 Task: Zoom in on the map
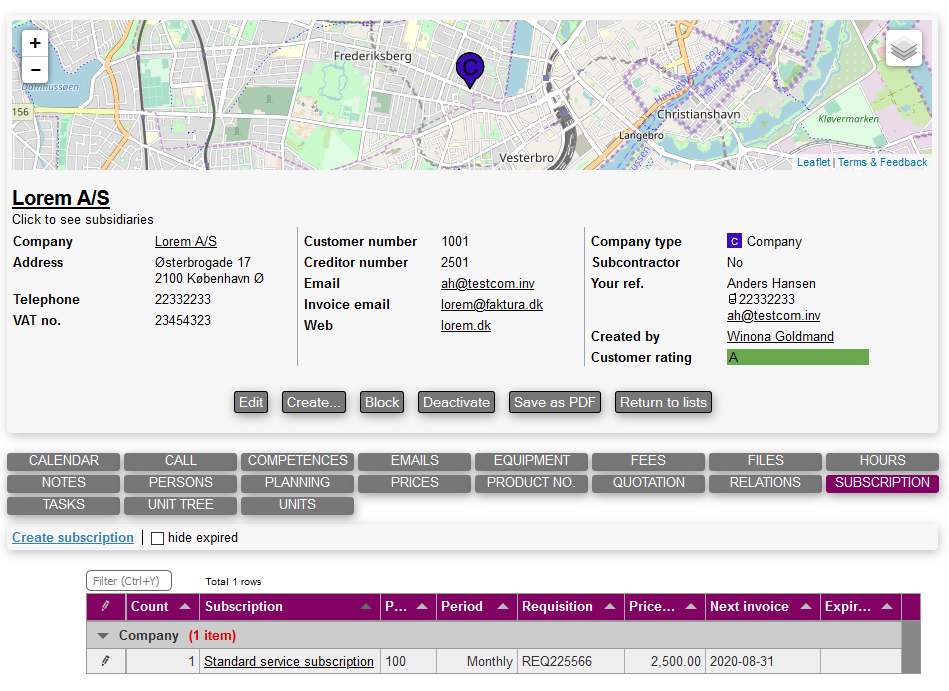pos(35,43)
